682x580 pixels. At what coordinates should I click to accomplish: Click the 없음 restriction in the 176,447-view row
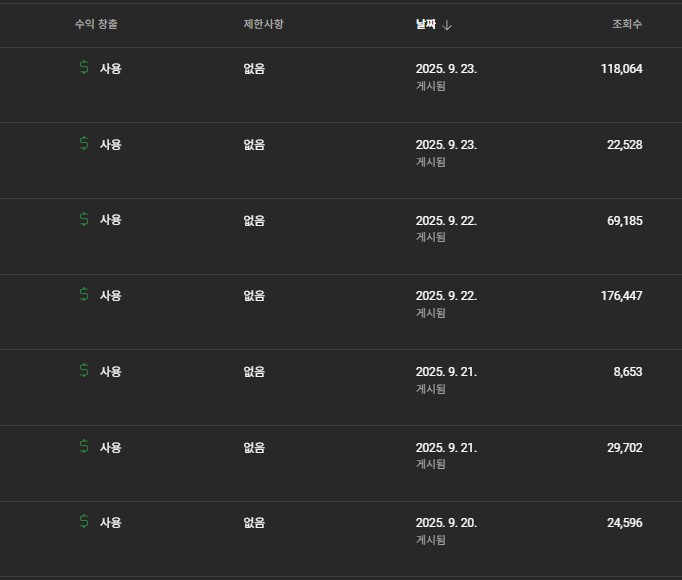254,296
